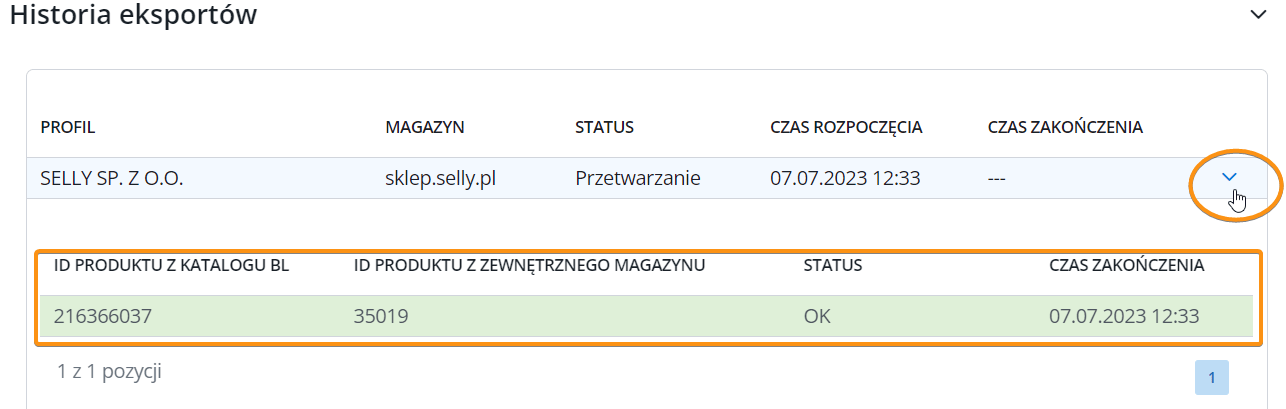The height and width of the screenshot is (409, 1286).
Task: Collapse the Historia eksportów section chevron
Action: [x=1258, y=14]
